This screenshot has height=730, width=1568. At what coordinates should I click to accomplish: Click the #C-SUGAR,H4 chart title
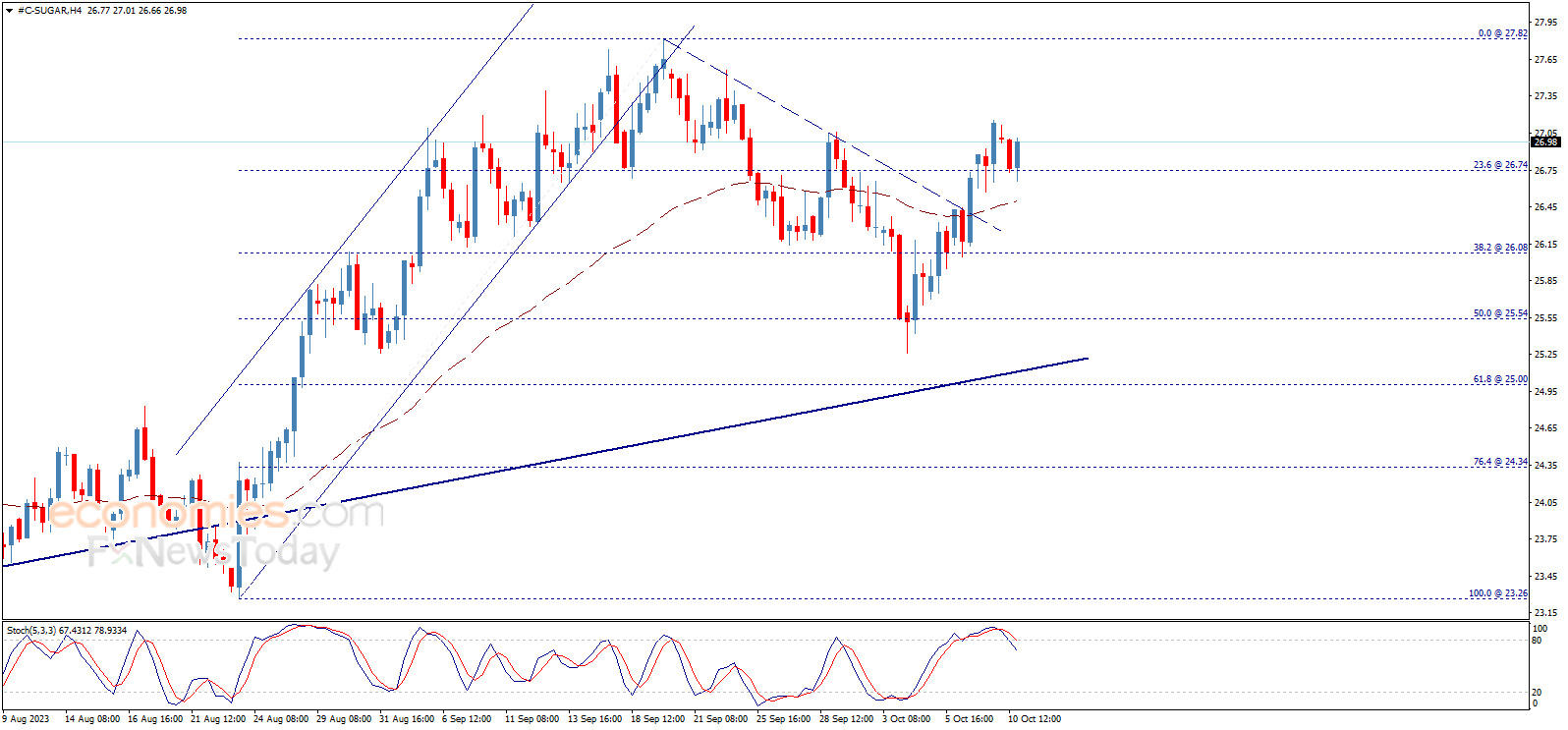(x=49, y=11)
